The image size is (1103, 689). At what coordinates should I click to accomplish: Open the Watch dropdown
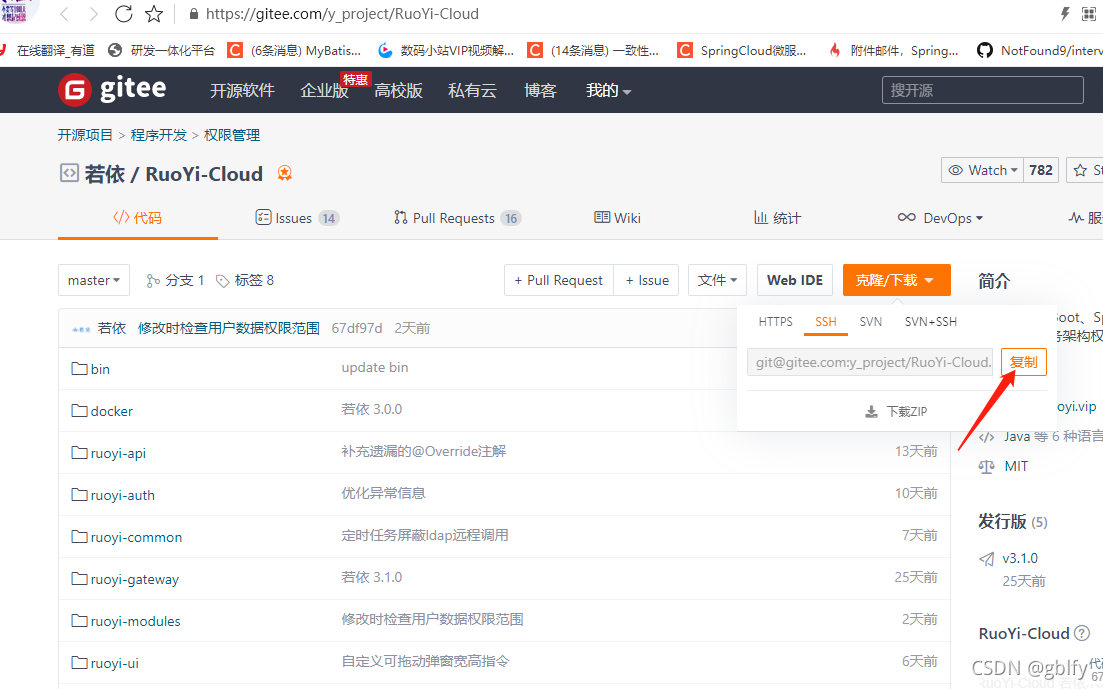click(983, 170)
